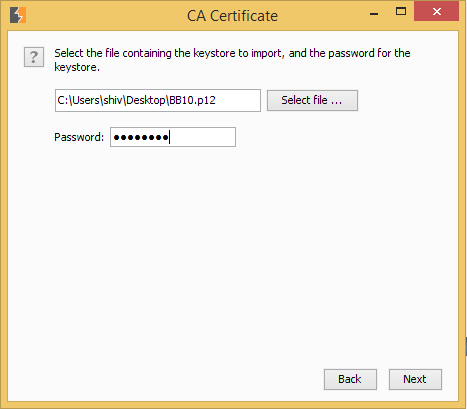Click the keystore file path field

coord(158,100)
